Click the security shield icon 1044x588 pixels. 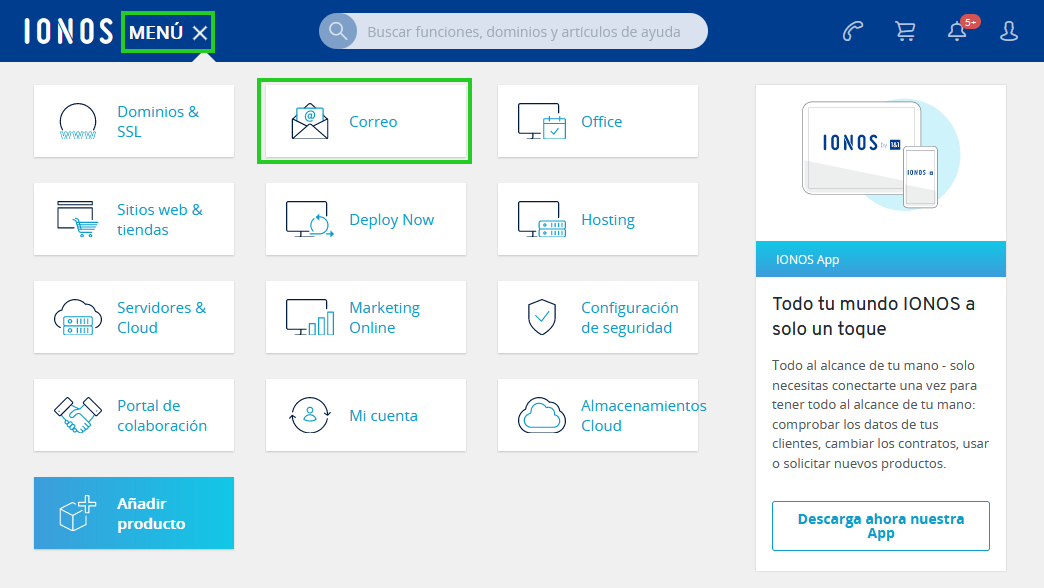[x=542, y=317]
